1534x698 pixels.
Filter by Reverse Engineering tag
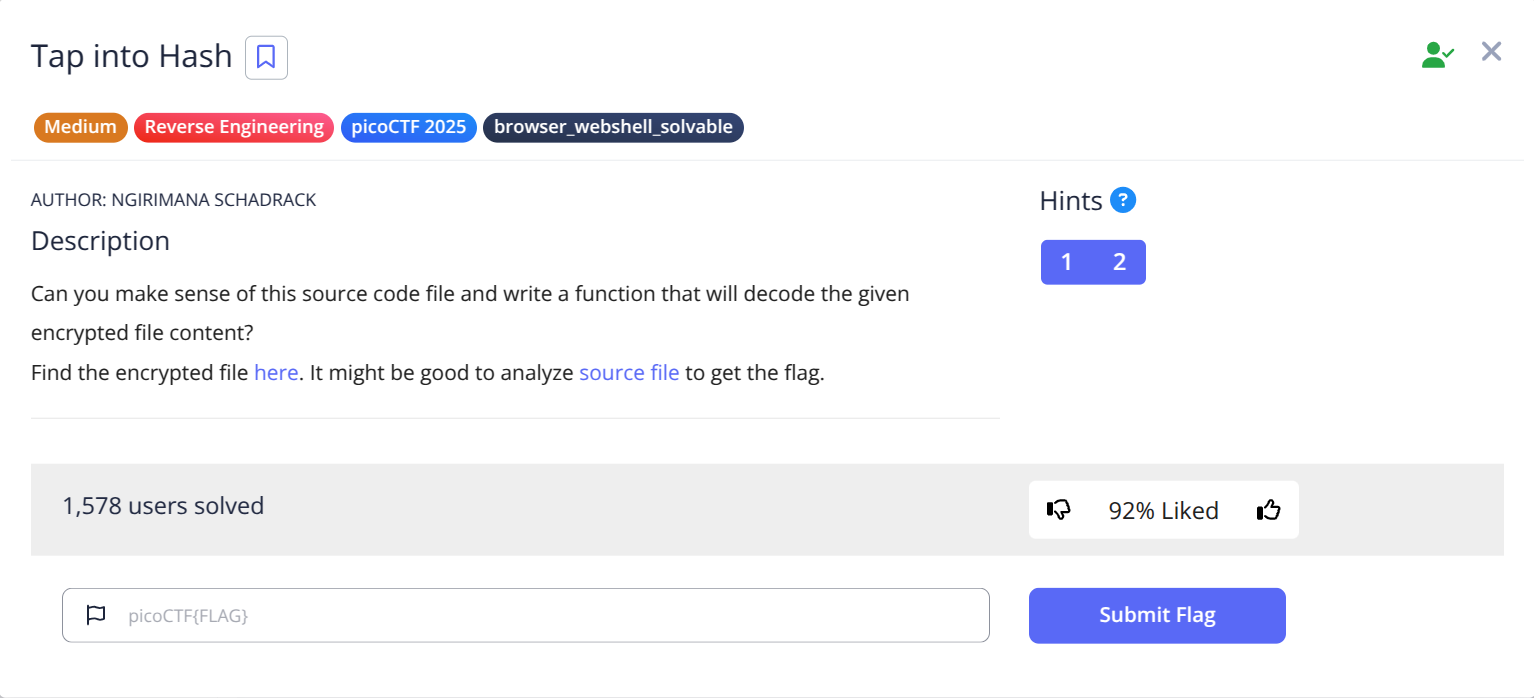pos(234,127)
